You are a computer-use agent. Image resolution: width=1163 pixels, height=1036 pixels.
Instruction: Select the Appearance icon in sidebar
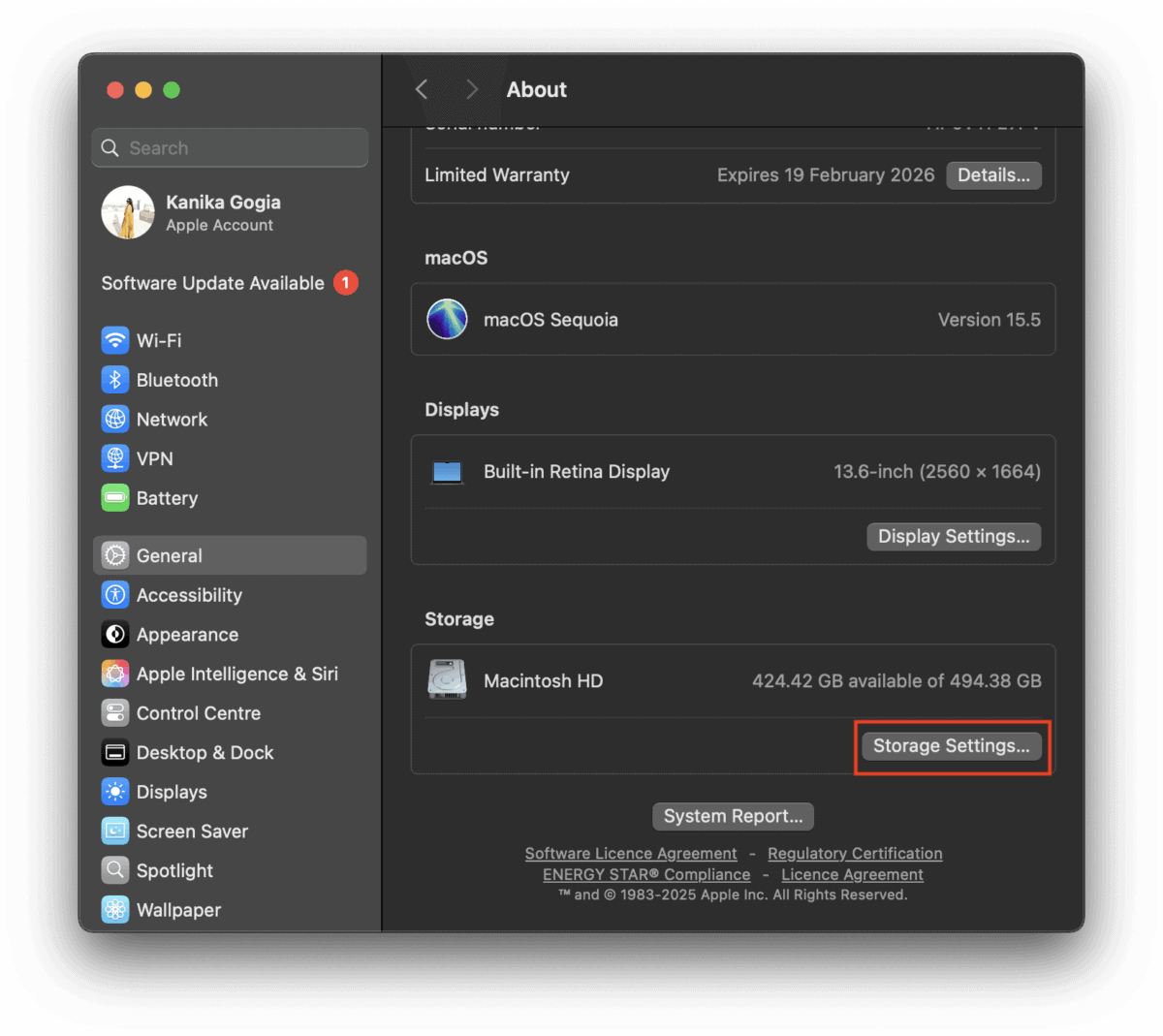click(x=115, y=634)
